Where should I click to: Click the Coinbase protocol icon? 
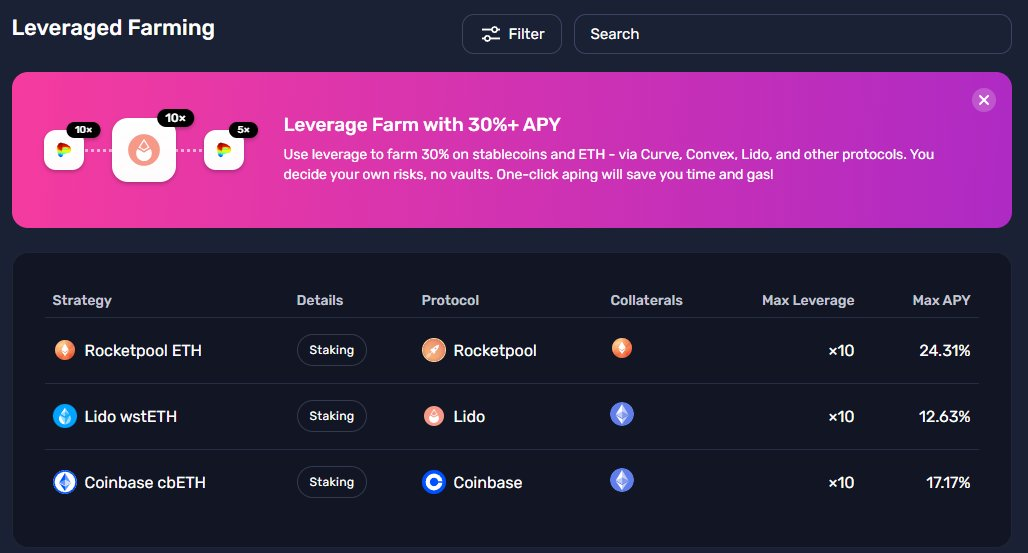[x=434, y=482]
